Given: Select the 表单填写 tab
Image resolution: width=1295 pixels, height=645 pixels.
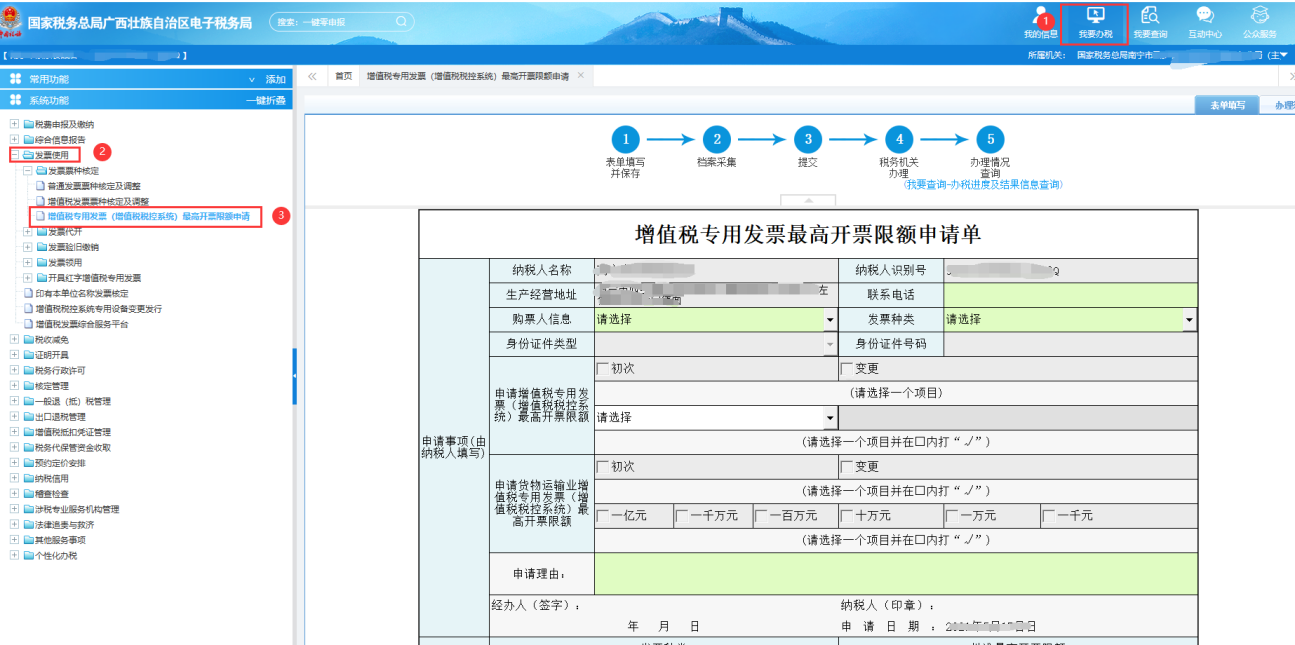Looking at the screenshot, I should [x=1227, y=105].
